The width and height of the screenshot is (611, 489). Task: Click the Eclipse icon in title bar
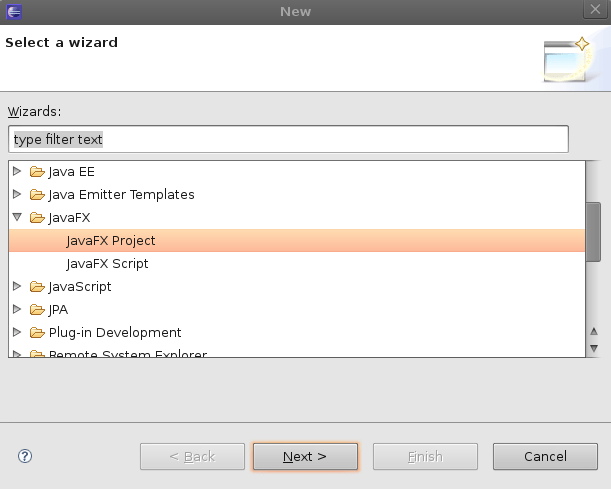pyautogui.click(x=14, y=12)
